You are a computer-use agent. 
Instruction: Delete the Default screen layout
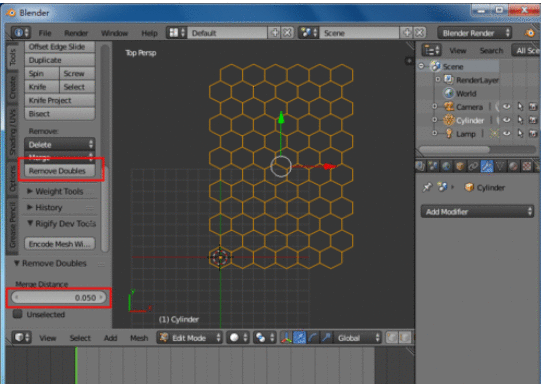click(287, 33)
